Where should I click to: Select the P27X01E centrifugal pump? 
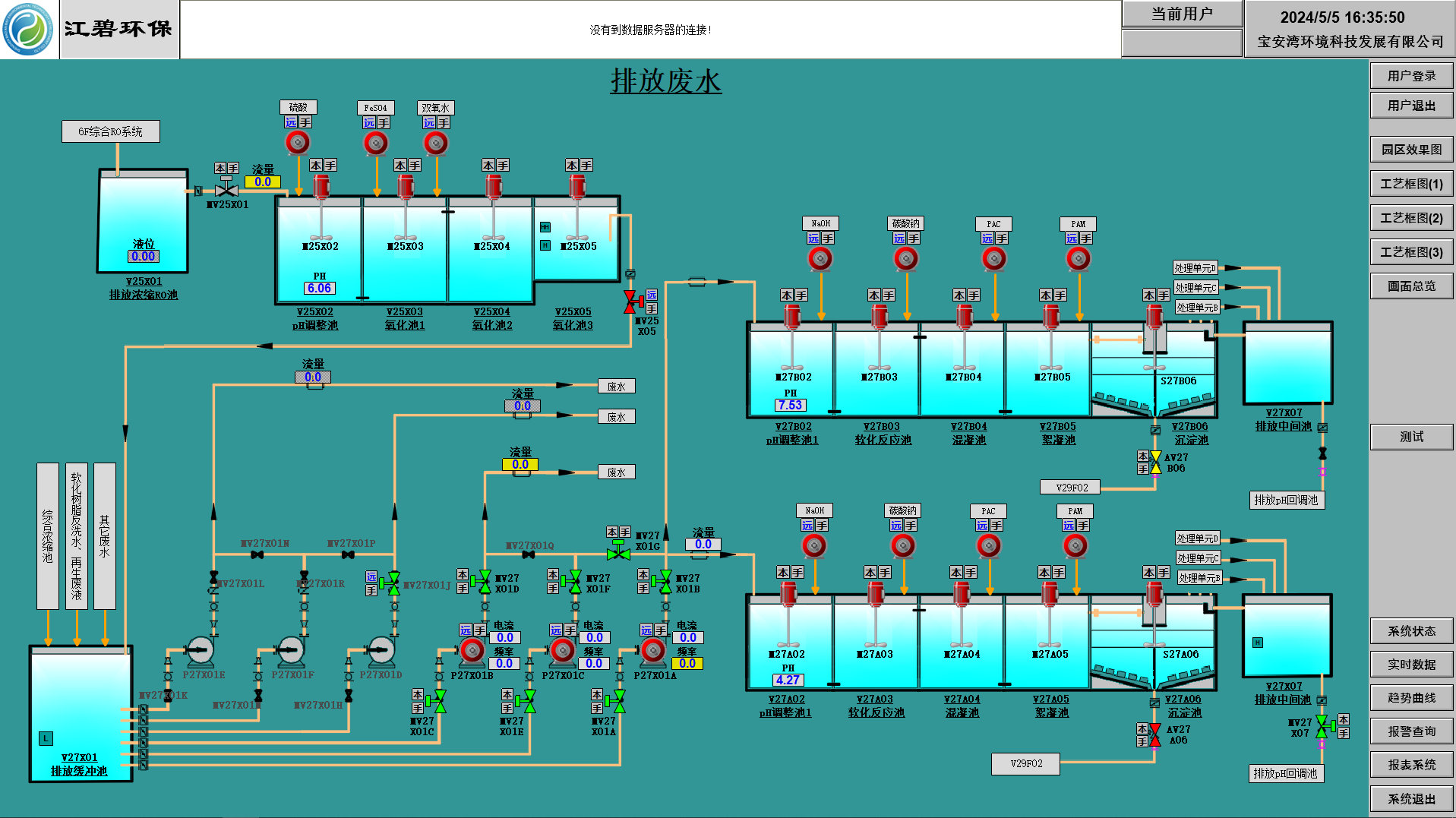[x=200, y=650]
